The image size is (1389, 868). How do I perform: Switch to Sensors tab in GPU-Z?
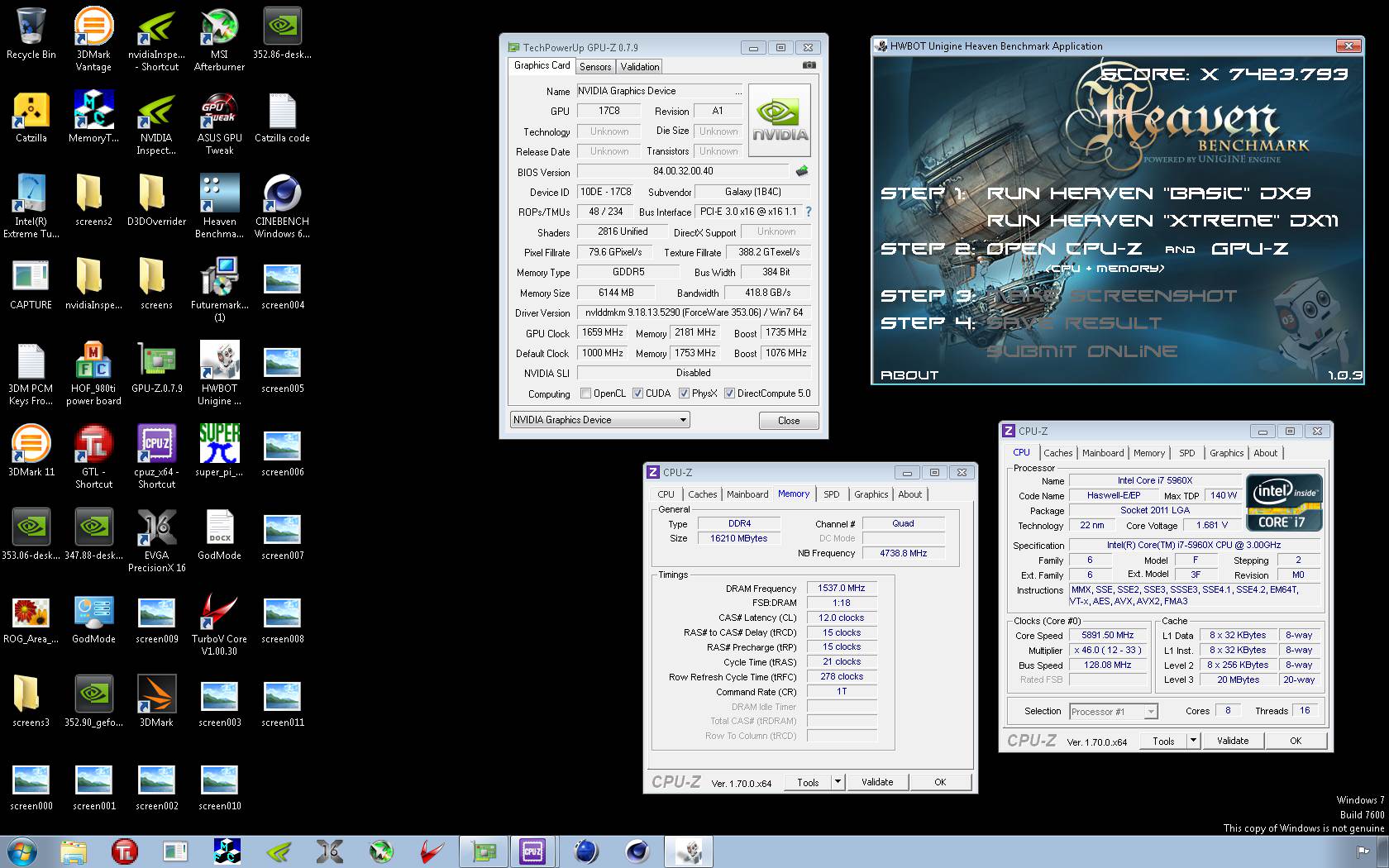pos(595,67)
